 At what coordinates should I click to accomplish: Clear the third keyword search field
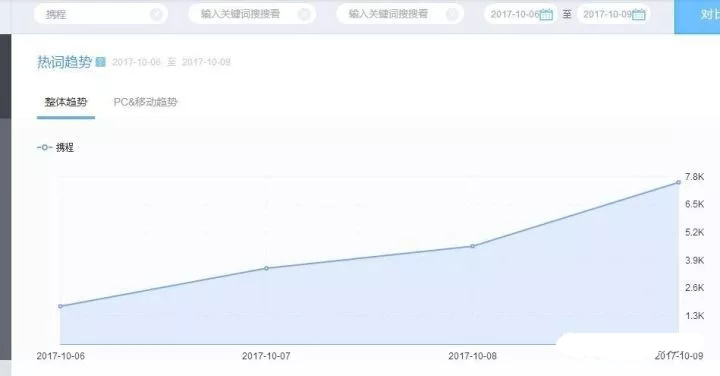click(452, 14)
